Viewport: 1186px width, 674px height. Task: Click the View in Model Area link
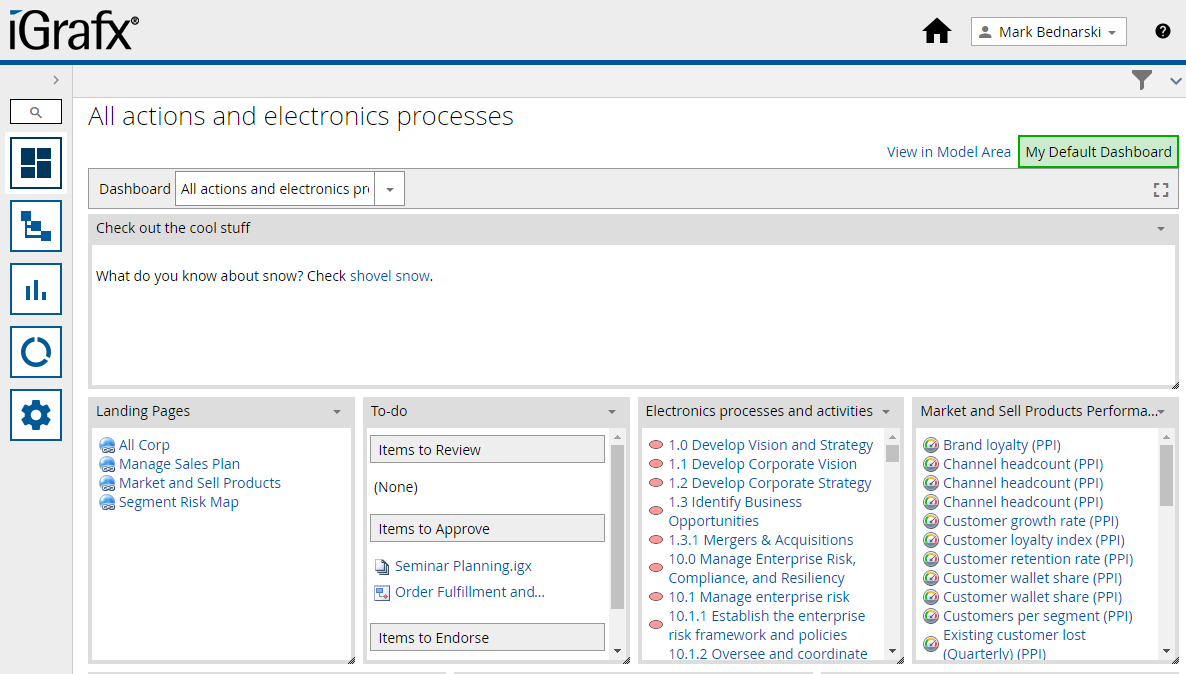click(948, 152)
